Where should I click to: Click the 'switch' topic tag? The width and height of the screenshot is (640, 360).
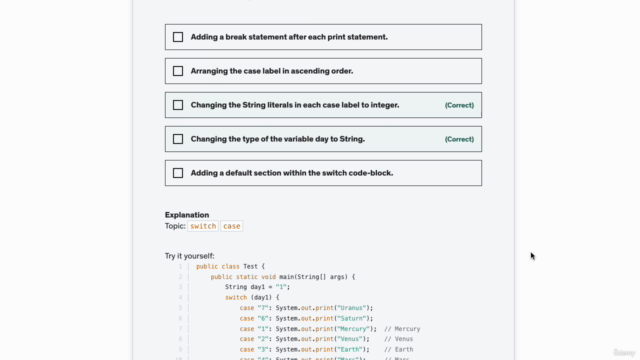pyautogui.click(x=203, y=226)
